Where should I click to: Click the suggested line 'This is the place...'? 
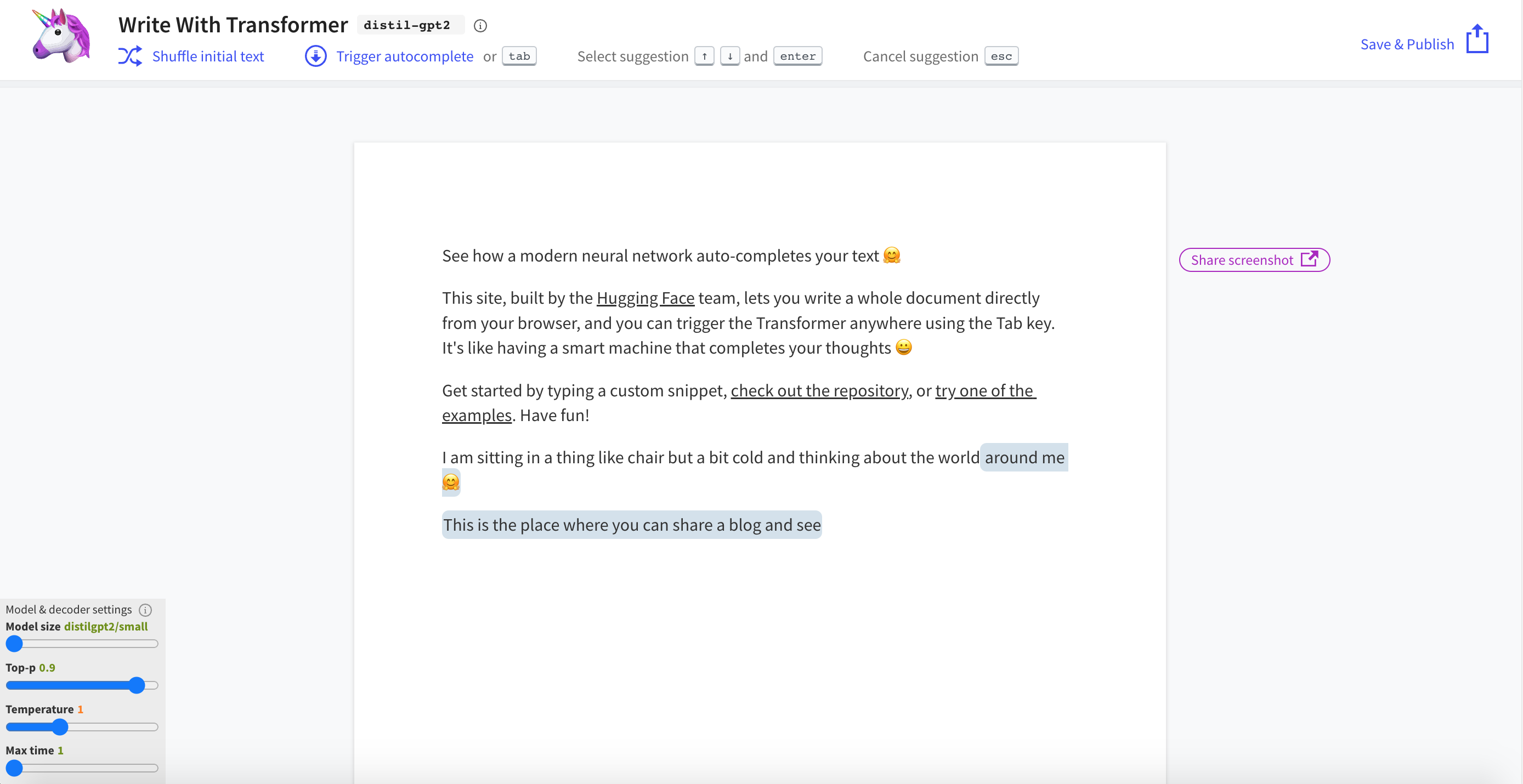tap(631, 525)
